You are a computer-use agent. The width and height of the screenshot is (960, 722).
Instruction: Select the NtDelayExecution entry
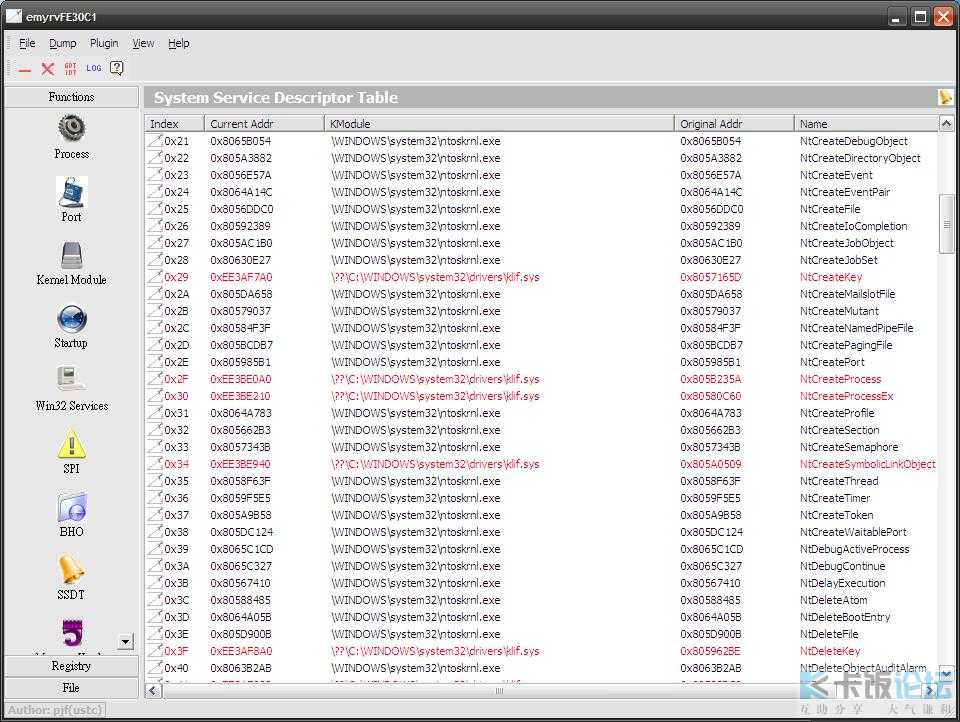(x=842, y=583)
